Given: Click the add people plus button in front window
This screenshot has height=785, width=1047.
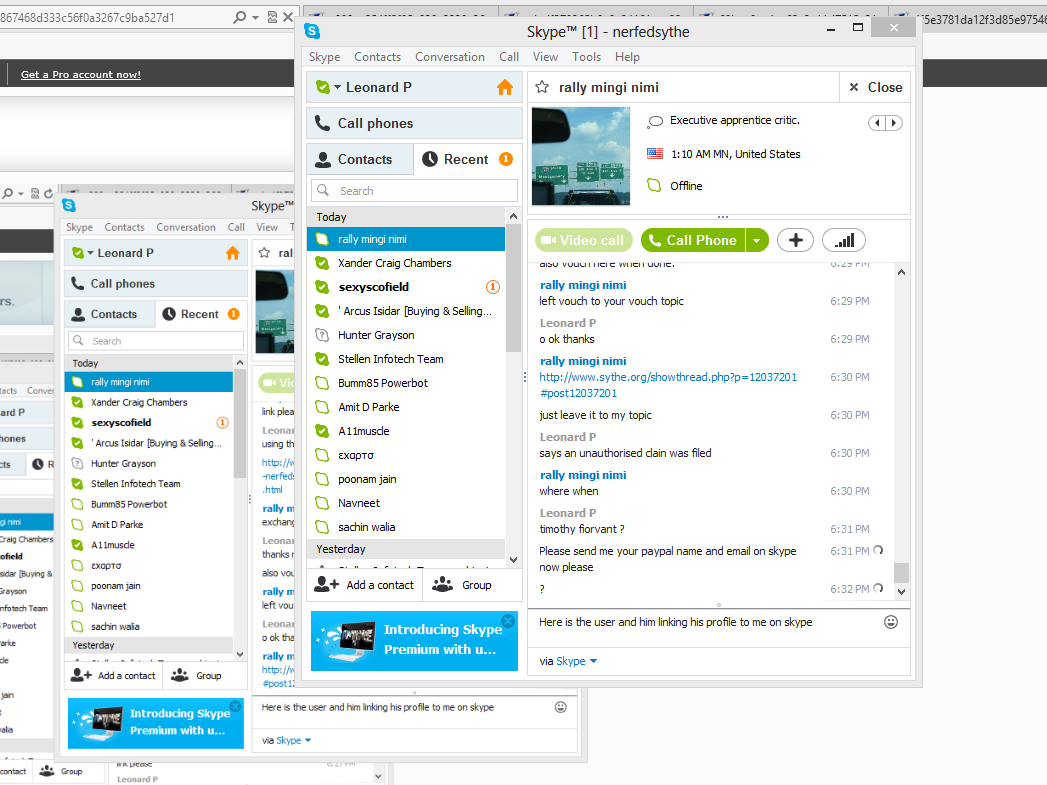Looking at the screenshot, I should pos(795,240).
